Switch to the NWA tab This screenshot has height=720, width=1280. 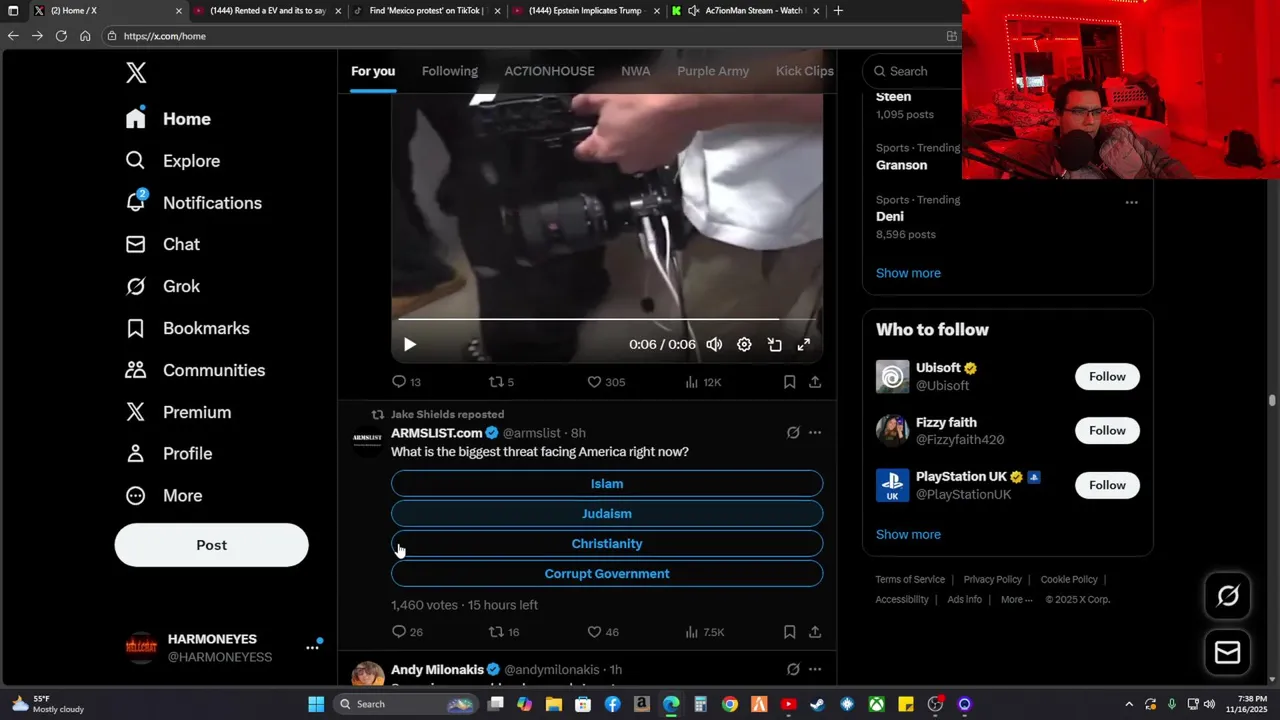point(635,71)
